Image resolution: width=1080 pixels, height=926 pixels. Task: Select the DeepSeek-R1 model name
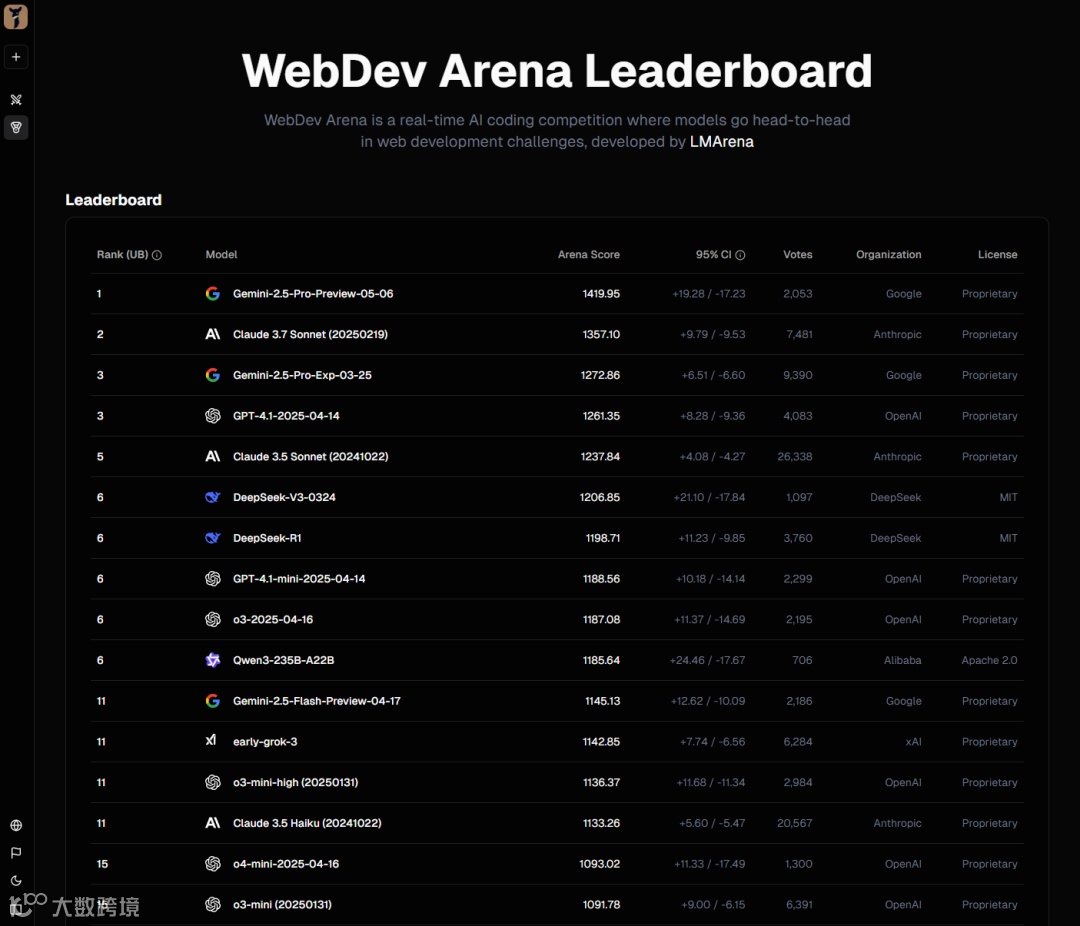click(x=267, y=537)
